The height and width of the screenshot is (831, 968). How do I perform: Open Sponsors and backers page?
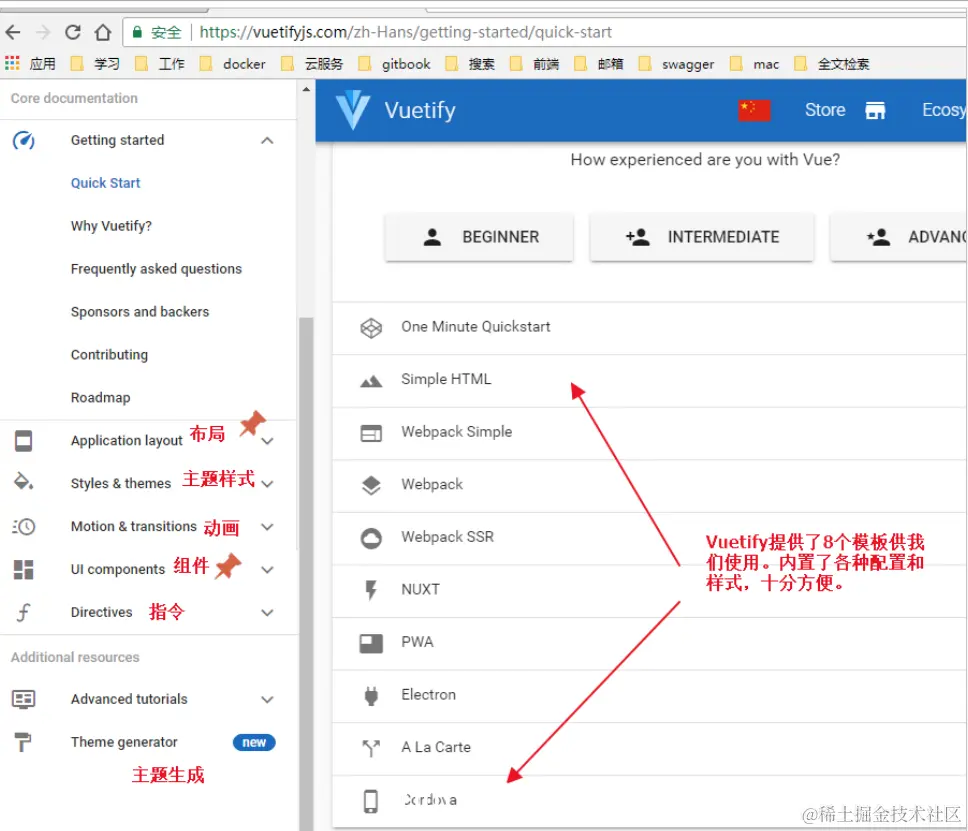(140, 312)
